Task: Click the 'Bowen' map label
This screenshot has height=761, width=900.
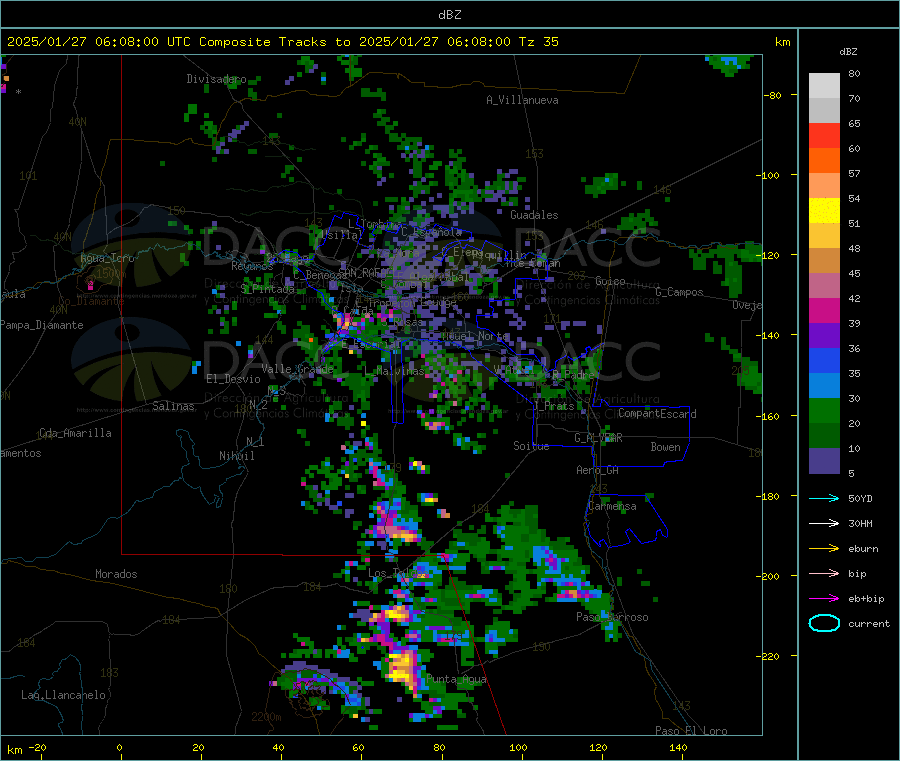Action: point(665,447)
